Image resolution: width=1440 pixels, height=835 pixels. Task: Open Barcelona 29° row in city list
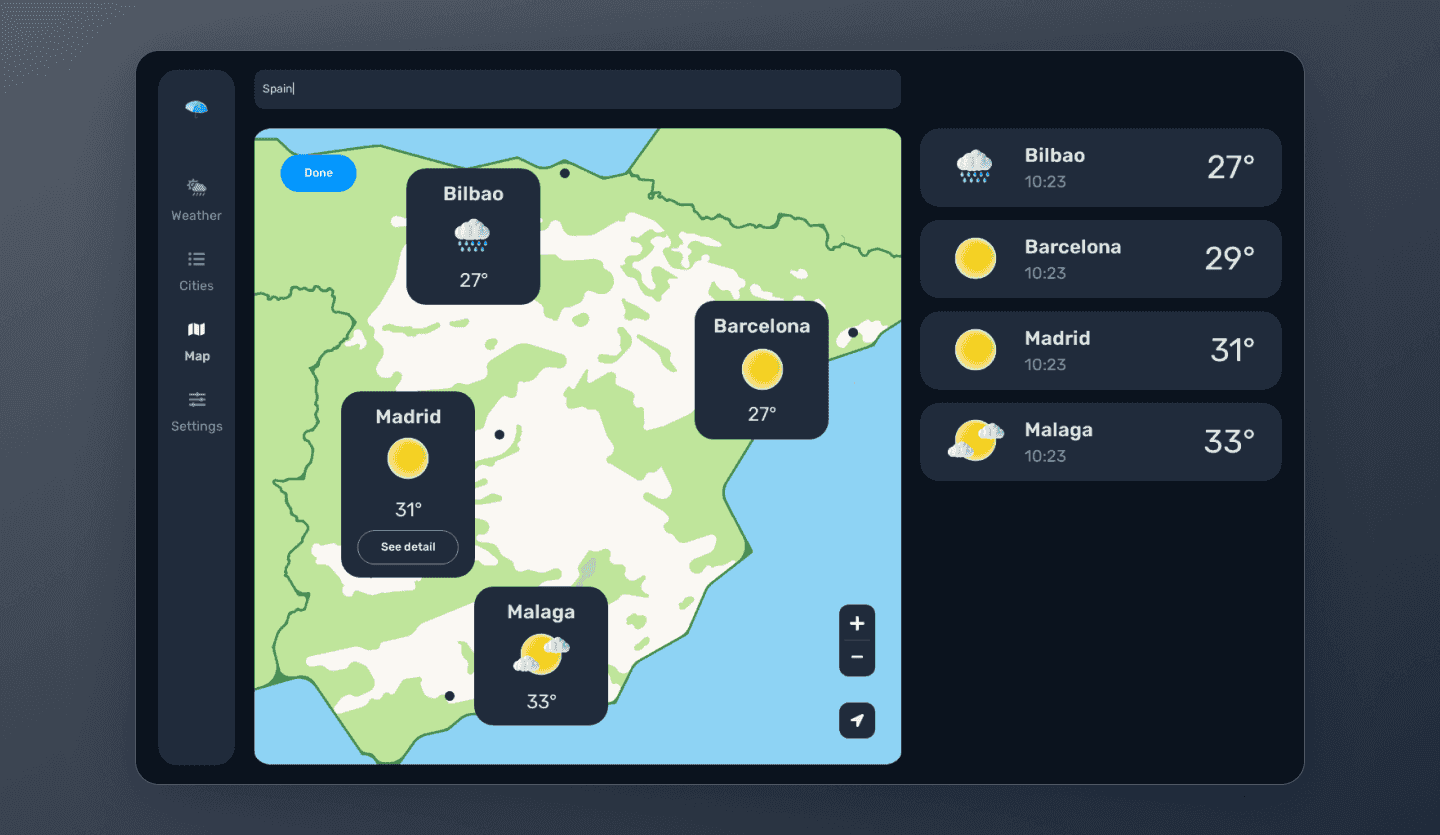(1100, 259)
